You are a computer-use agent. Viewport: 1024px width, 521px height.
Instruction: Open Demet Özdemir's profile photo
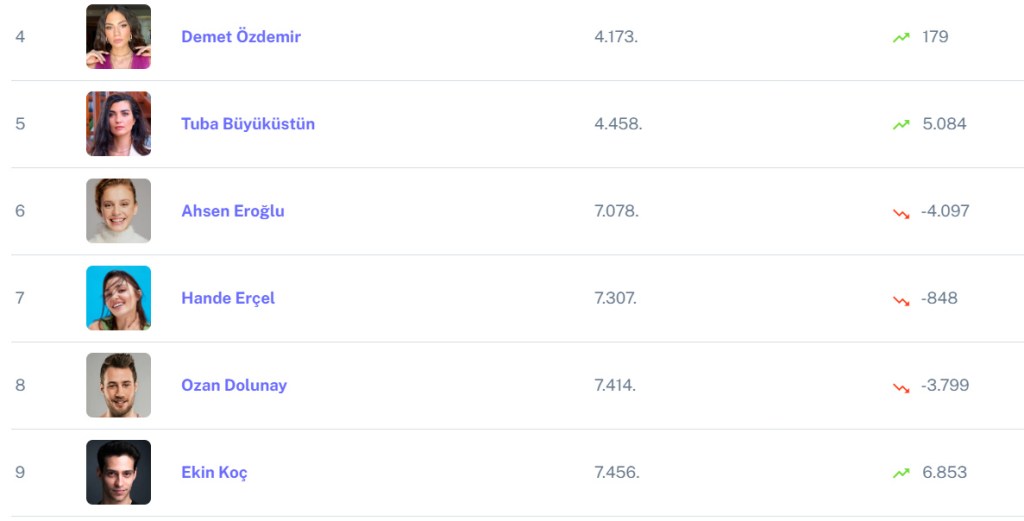click(118, 37)
